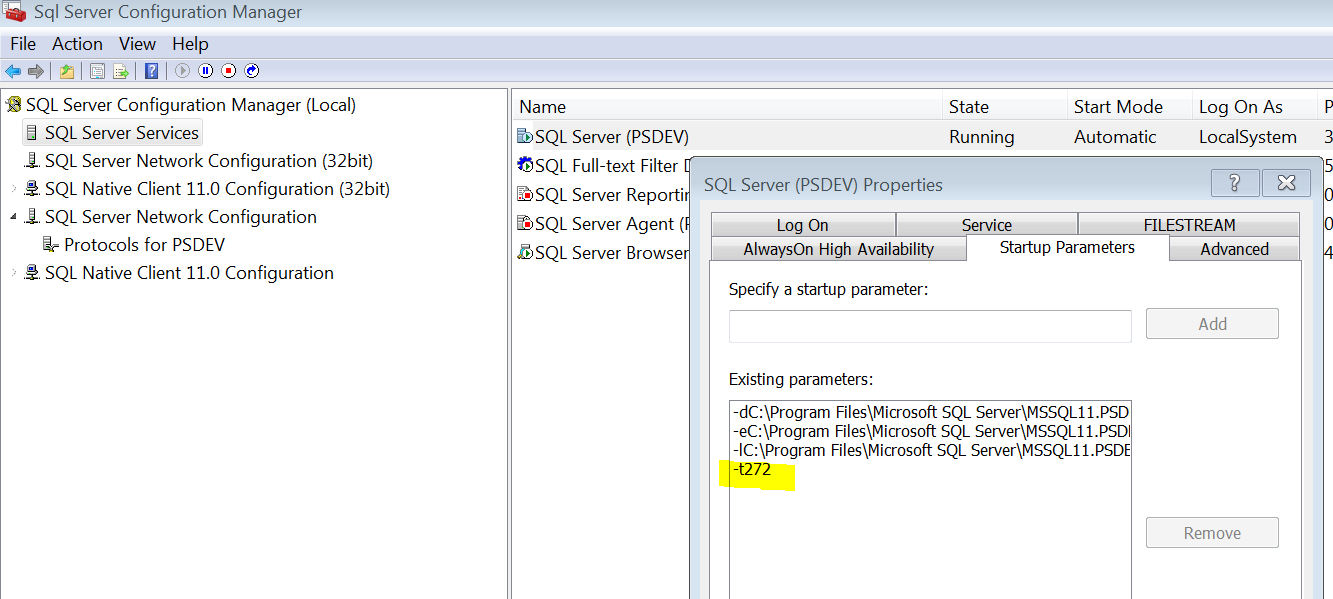Image resolution: width=1333 pixels, height=599 pixels.
Task: Sort services by the Log On As column
Action: point(1255,107)
